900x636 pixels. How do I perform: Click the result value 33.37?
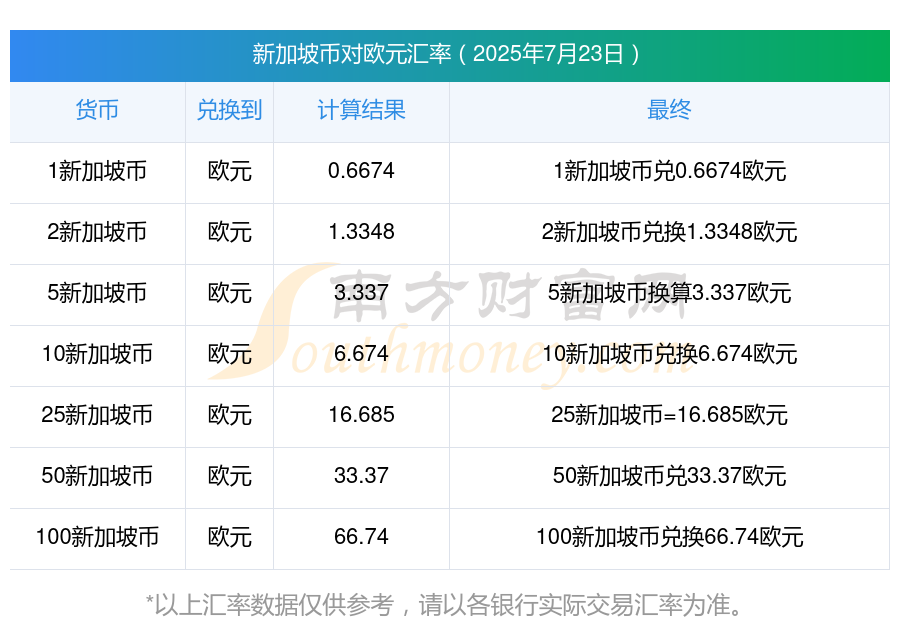pos(361,475)
